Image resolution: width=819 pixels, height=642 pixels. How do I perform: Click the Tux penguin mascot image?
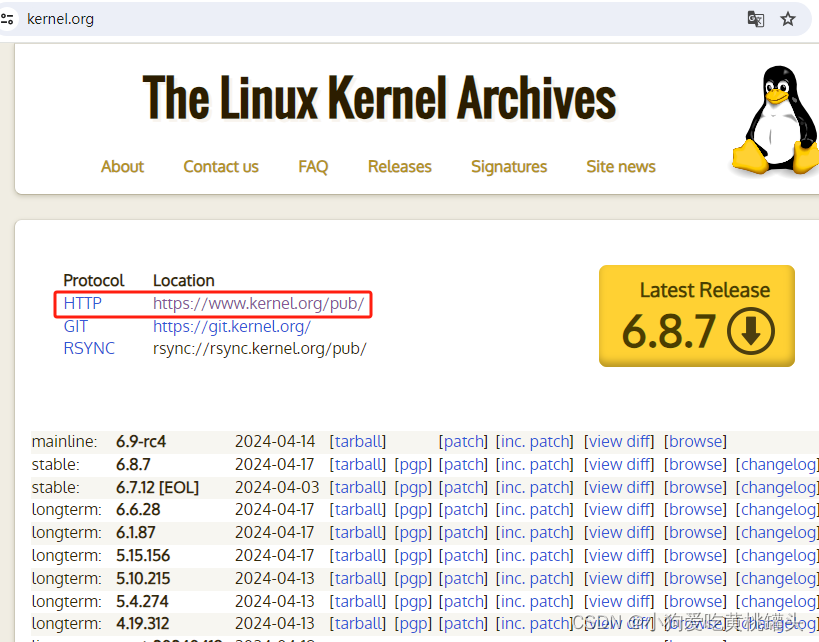777,120
